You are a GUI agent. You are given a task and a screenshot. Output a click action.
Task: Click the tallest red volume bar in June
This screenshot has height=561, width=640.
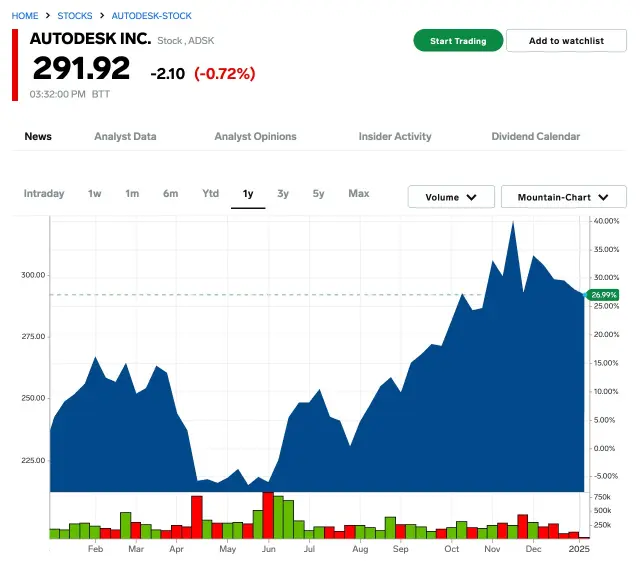tap(268, 514)
